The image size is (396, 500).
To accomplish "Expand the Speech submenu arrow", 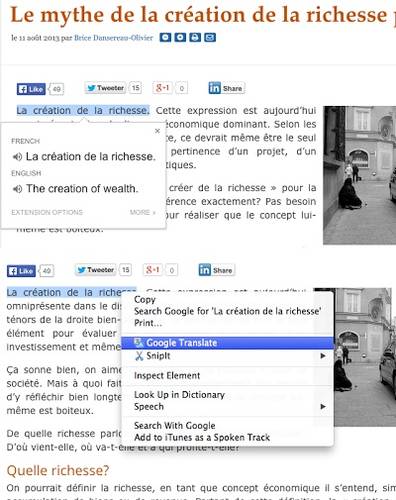I will 322,407.
